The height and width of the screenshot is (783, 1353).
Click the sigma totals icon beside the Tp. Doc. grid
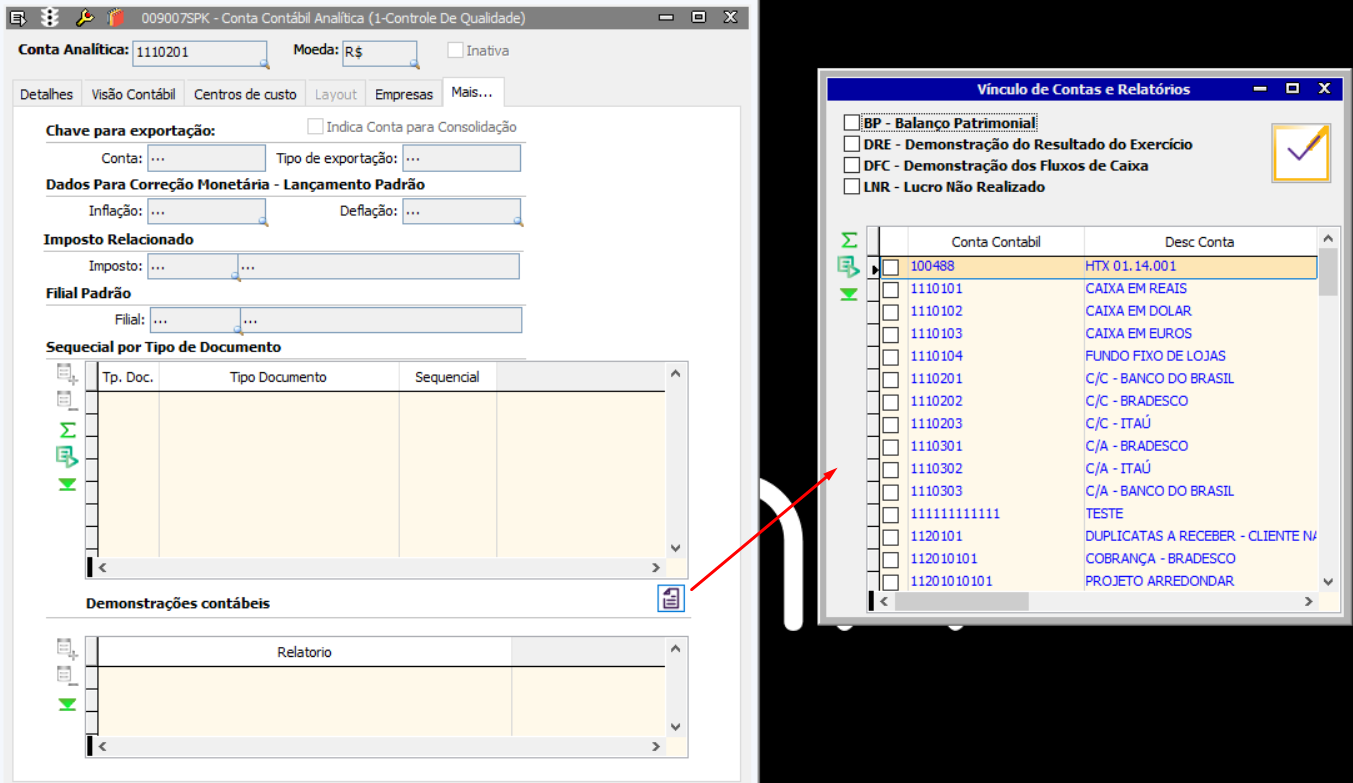(x=67, y=430)
